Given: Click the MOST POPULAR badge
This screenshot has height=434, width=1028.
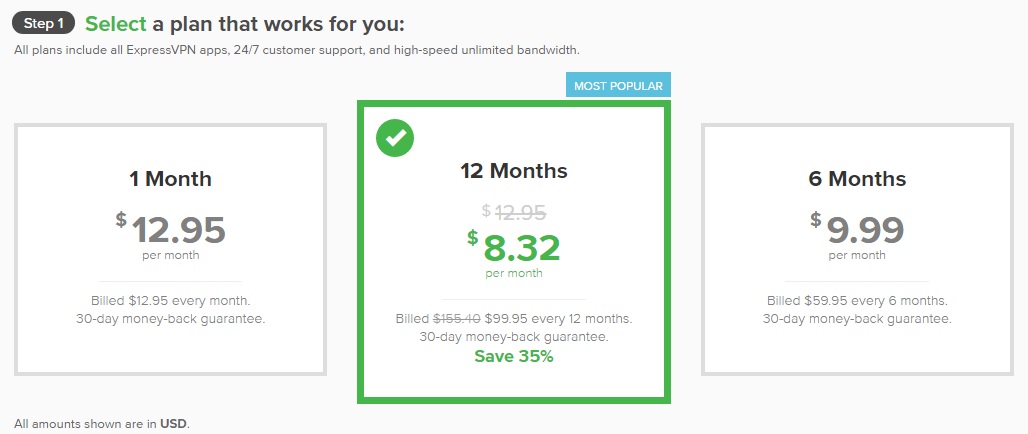Looking at the screenshot, I should pos(618,85).
